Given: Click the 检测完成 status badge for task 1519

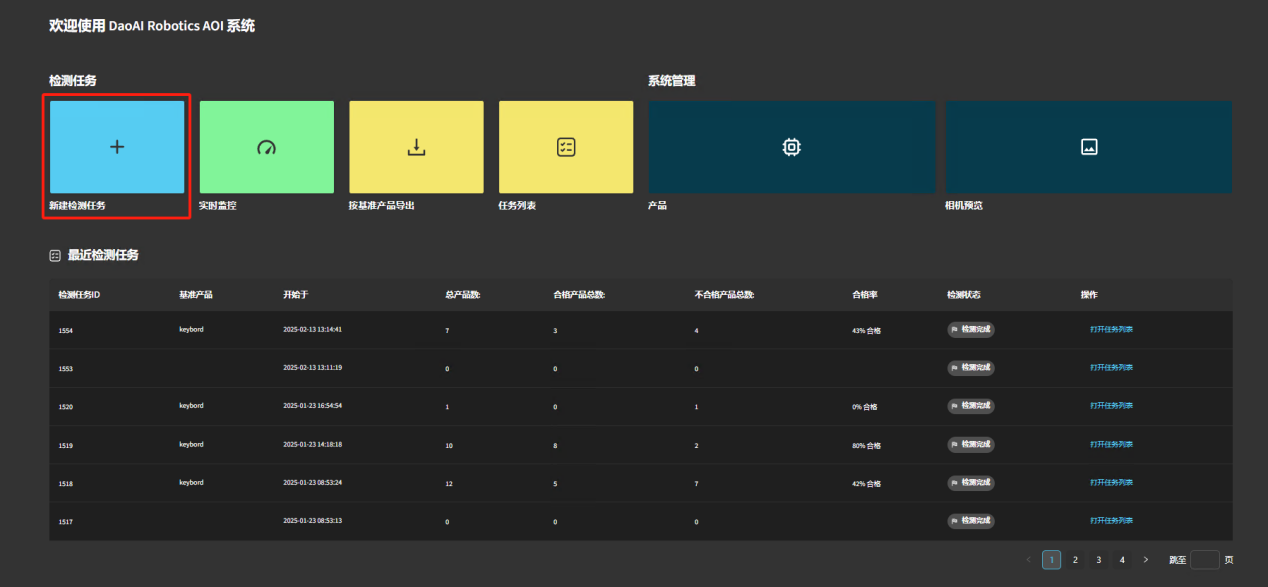Looking at the screenshot, I should point(971,444).
